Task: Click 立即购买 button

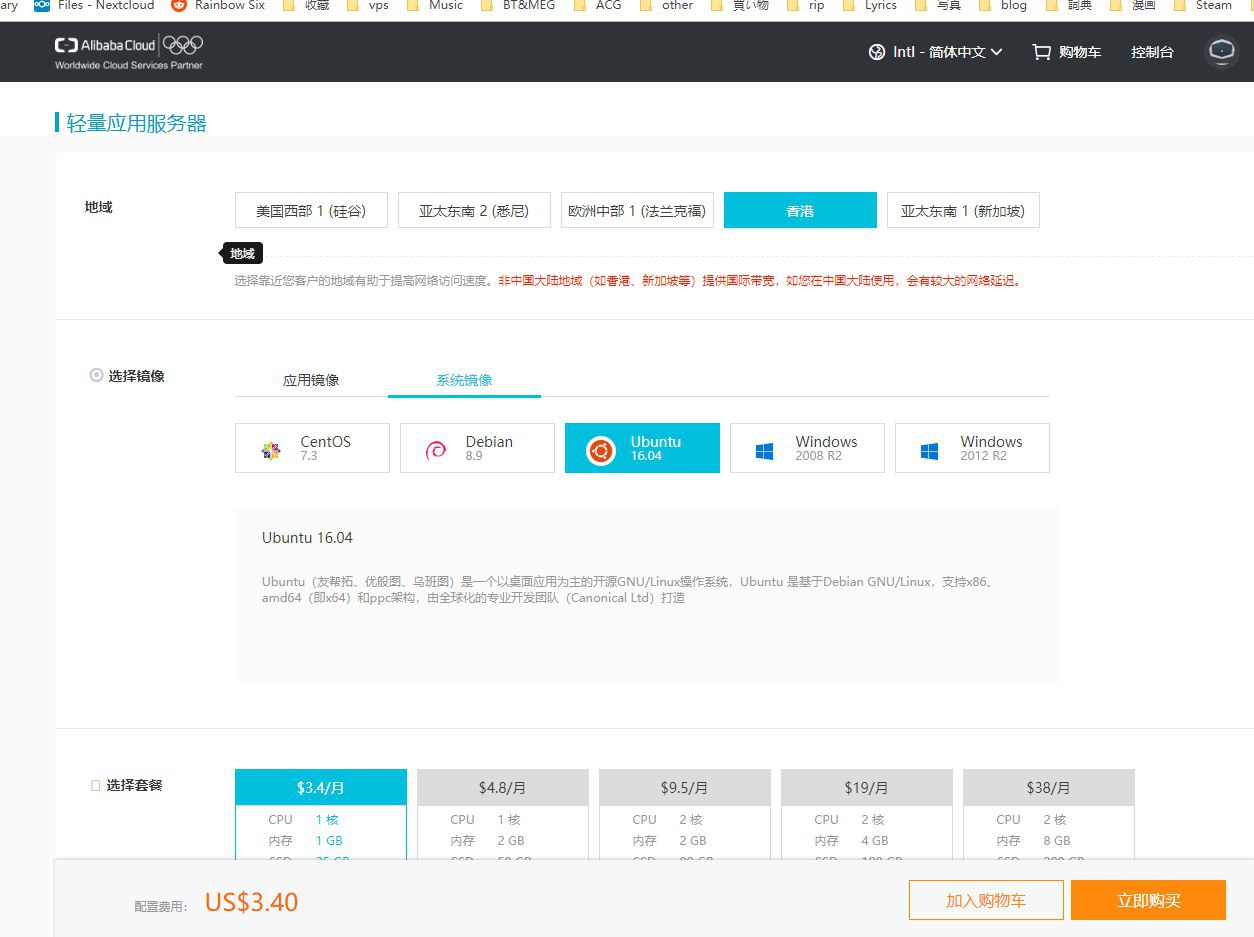Action: click(1148, 900)
